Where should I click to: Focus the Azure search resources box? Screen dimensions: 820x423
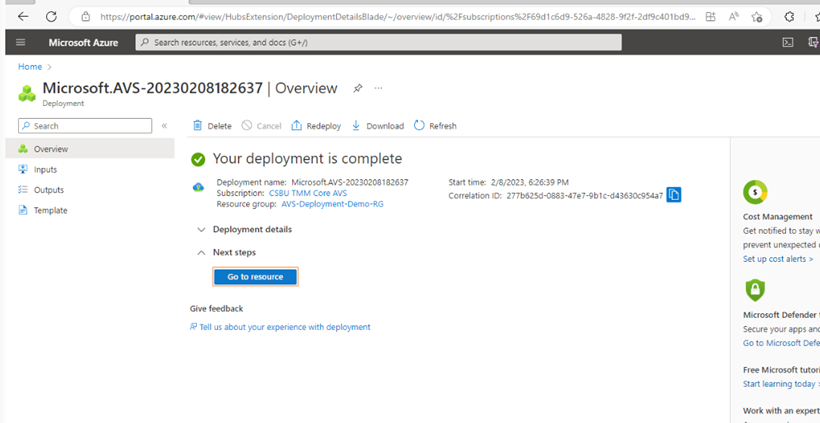point(379,42)
